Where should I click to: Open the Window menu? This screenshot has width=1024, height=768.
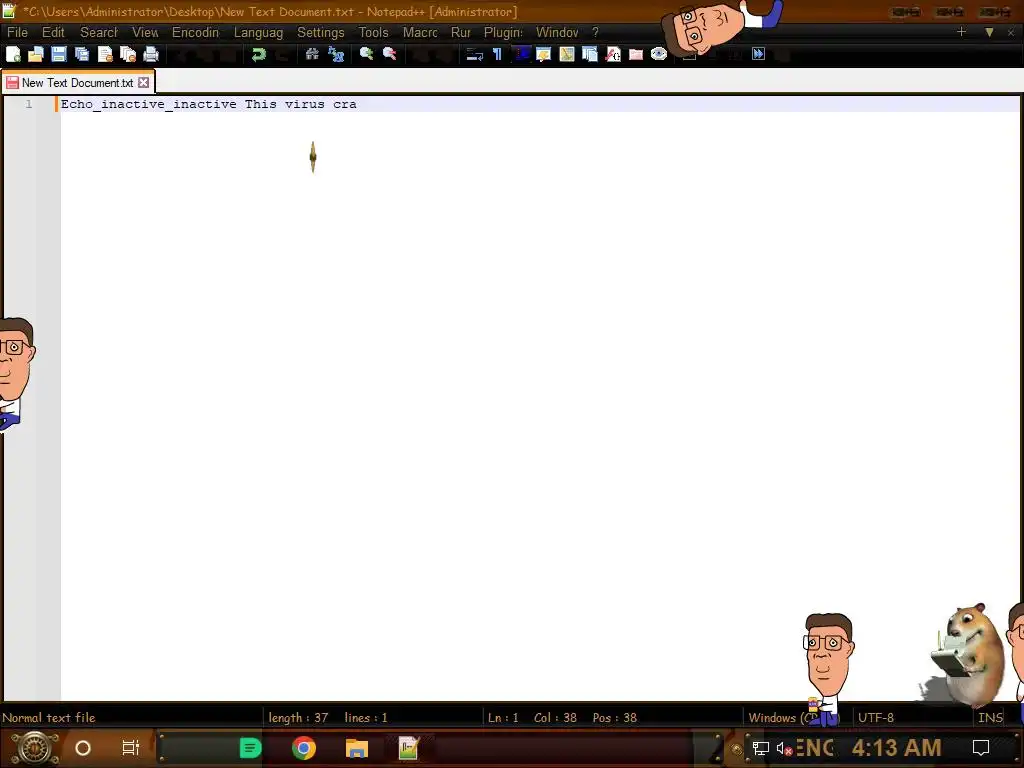coord(556,33)
